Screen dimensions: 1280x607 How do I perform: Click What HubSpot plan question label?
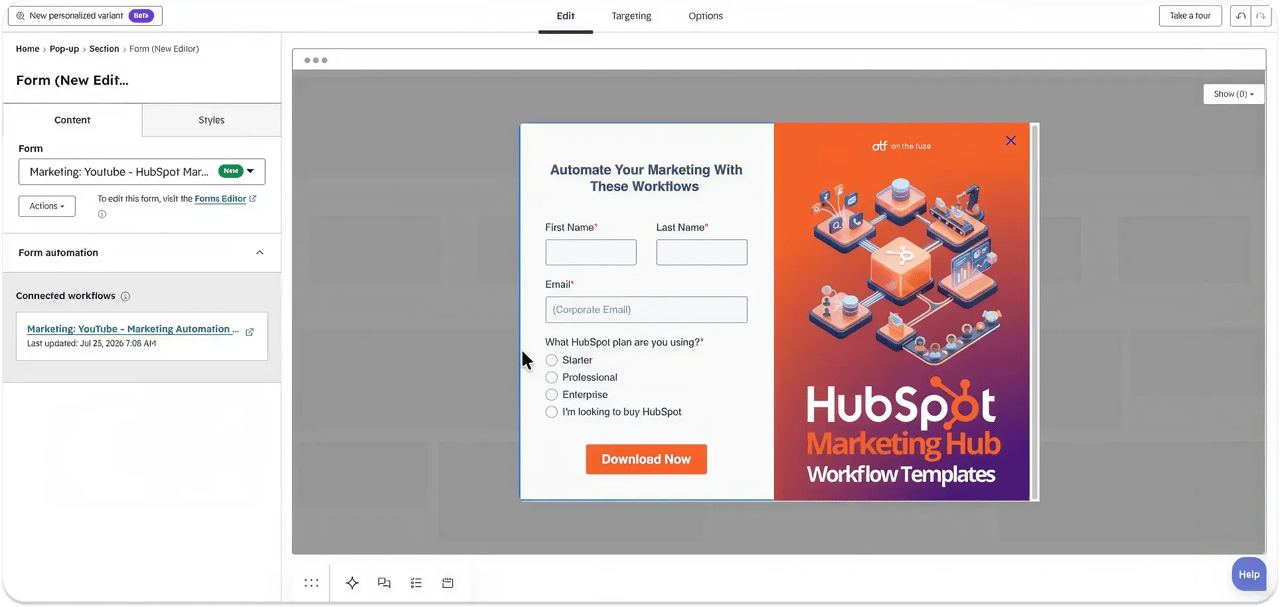(624, 342)
